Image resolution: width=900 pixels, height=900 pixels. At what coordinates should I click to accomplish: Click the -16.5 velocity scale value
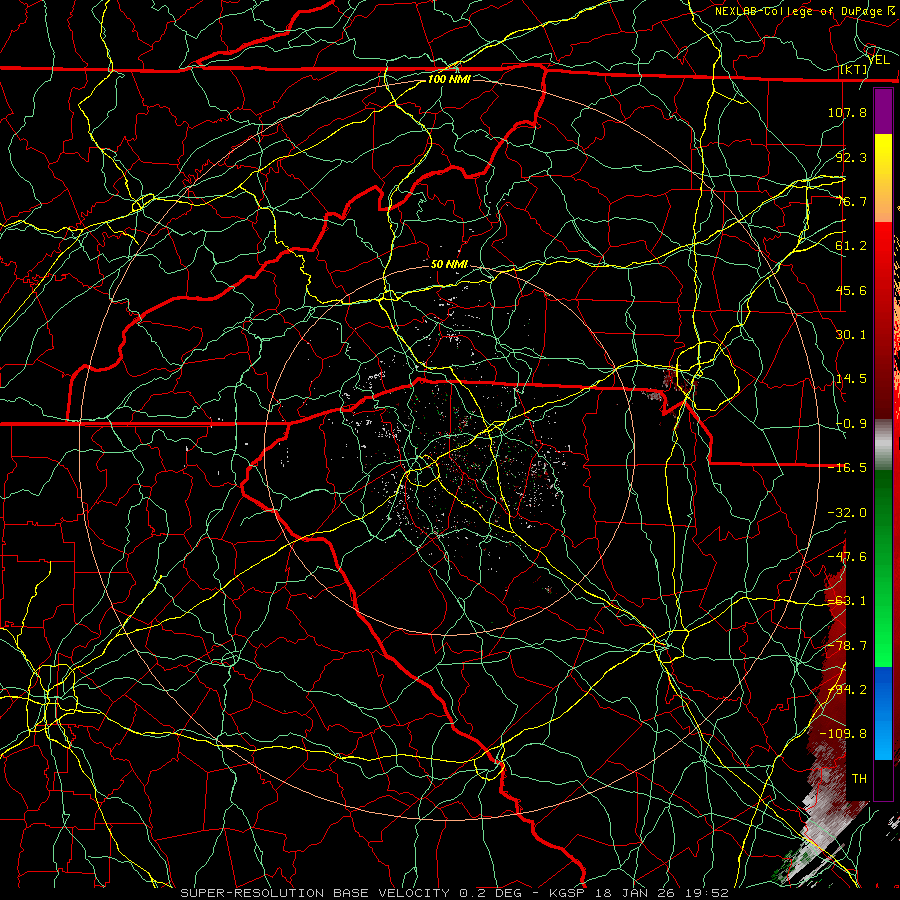[847, 468]
